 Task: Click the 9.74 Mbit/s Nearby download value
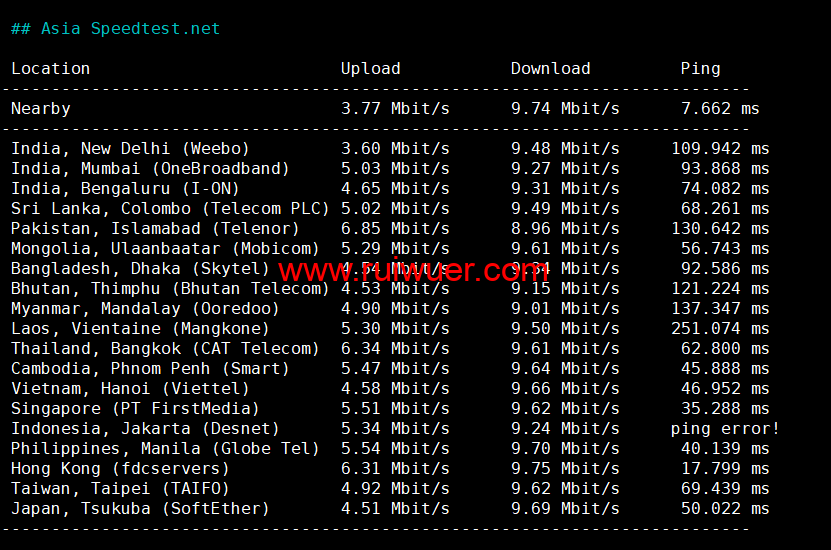(565, 108)
